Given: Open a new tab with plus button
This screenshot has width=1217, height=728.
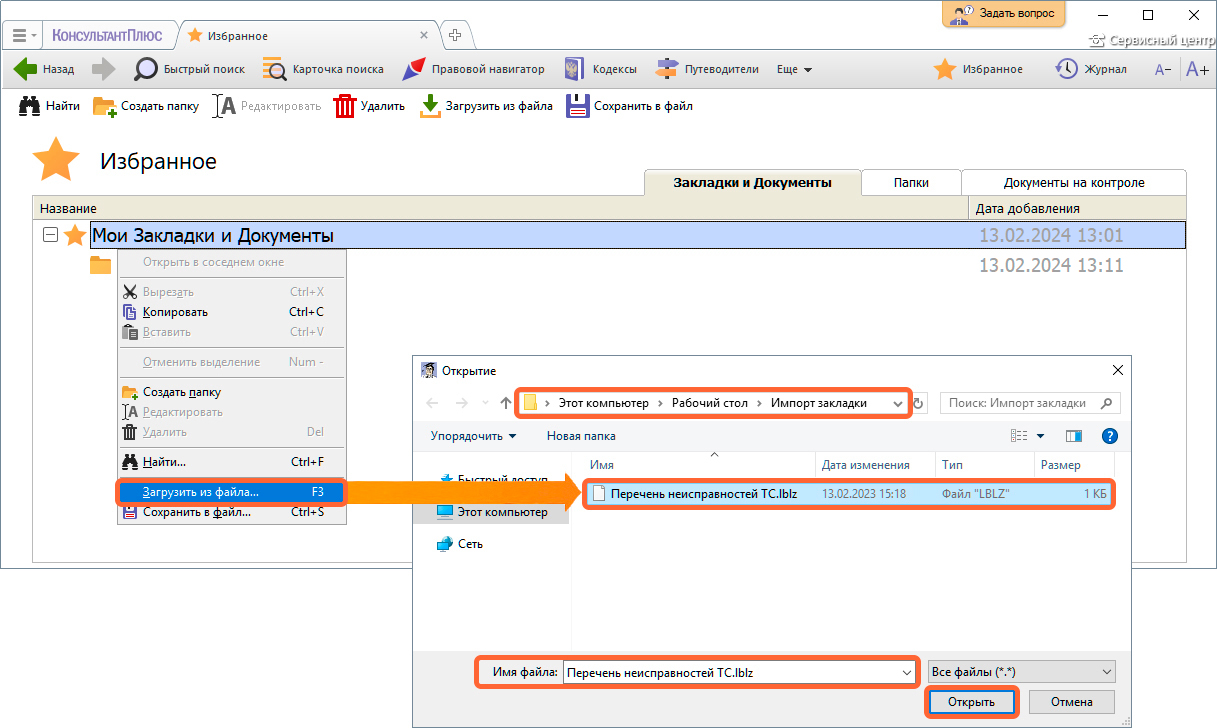Looking at the screenshot, I should pos(455,35).
